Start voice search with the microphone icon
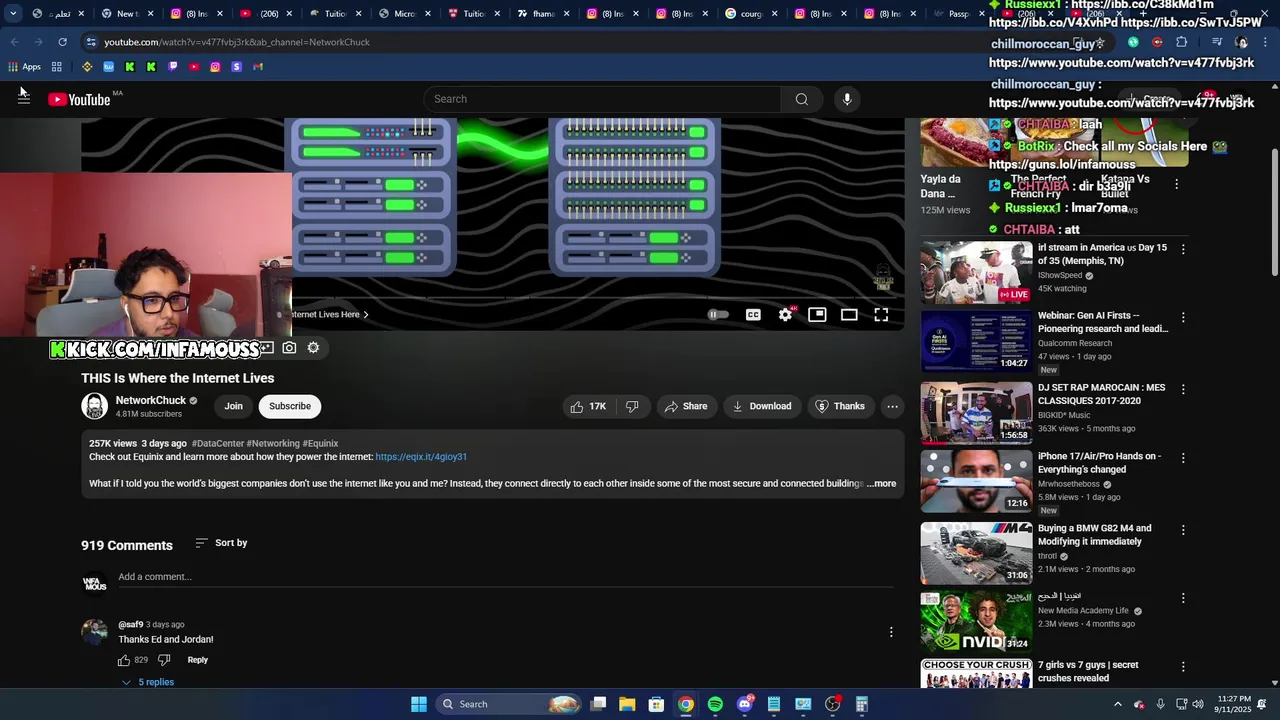This screenshot has height=720, width=1280. [847, 99]
